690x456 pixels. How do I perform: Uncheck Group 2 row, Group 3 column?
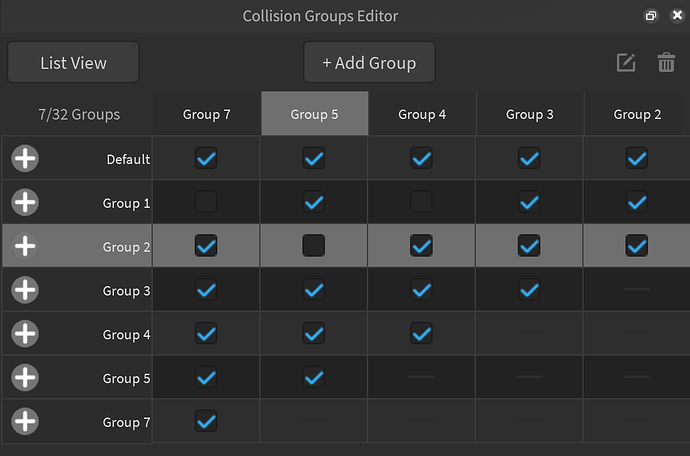click(x=529, y=246)
